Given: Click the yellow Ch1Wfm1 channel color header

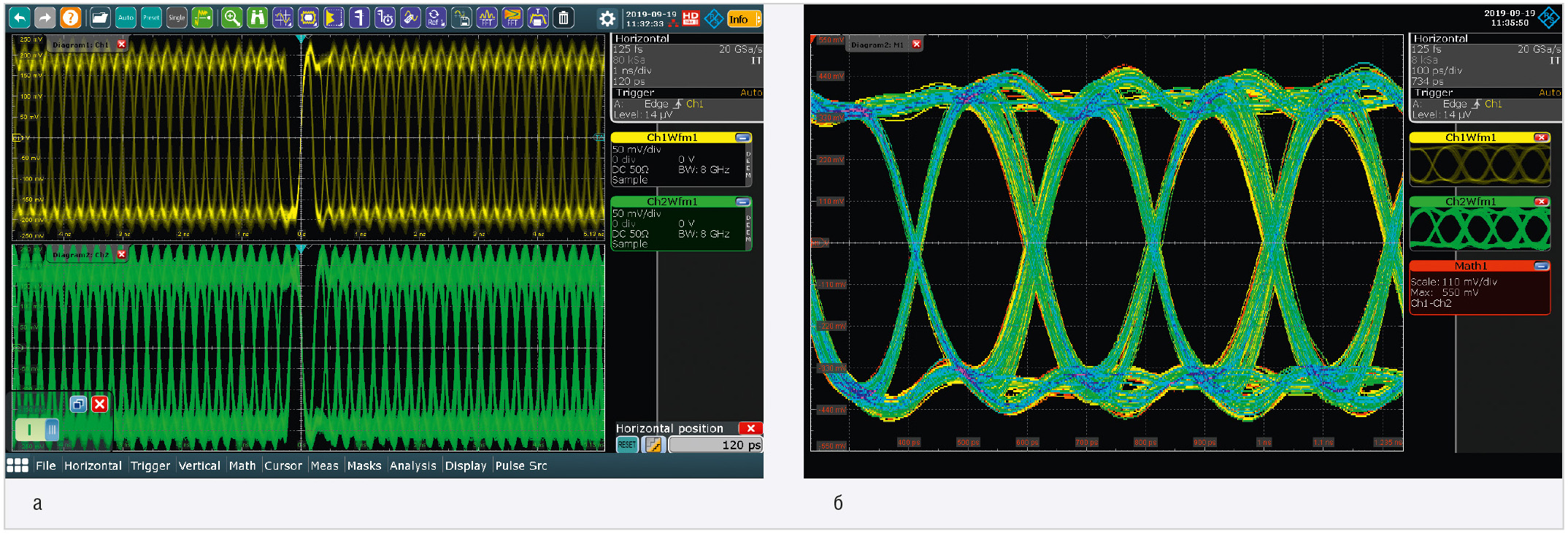Looking at the screenshot, I should [672, 137].
